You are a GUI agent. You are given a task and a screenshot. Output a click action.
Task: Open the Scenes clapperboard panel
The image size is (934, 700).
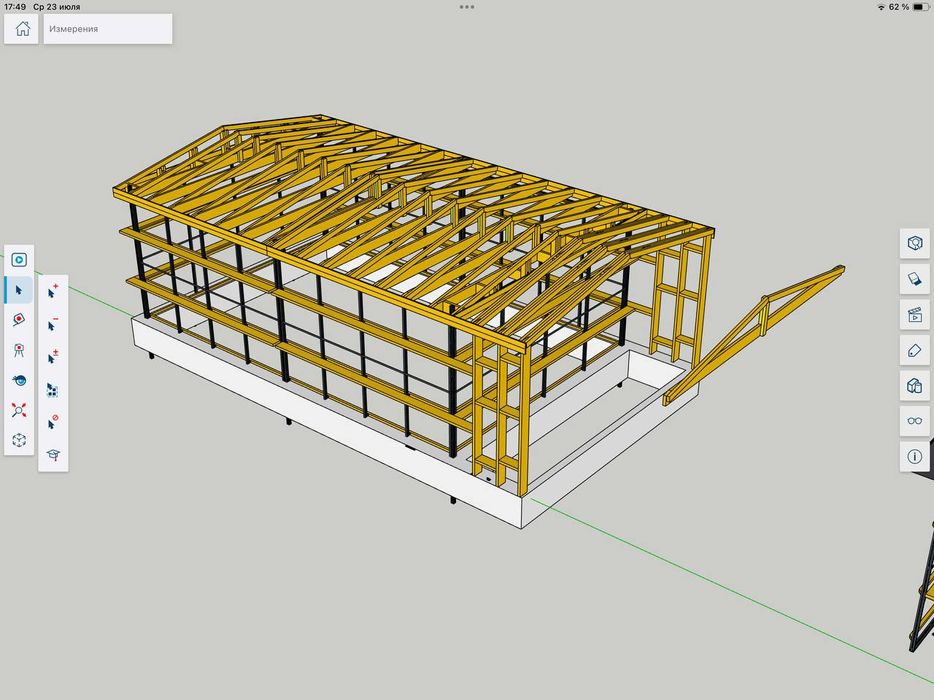[914, 315]
